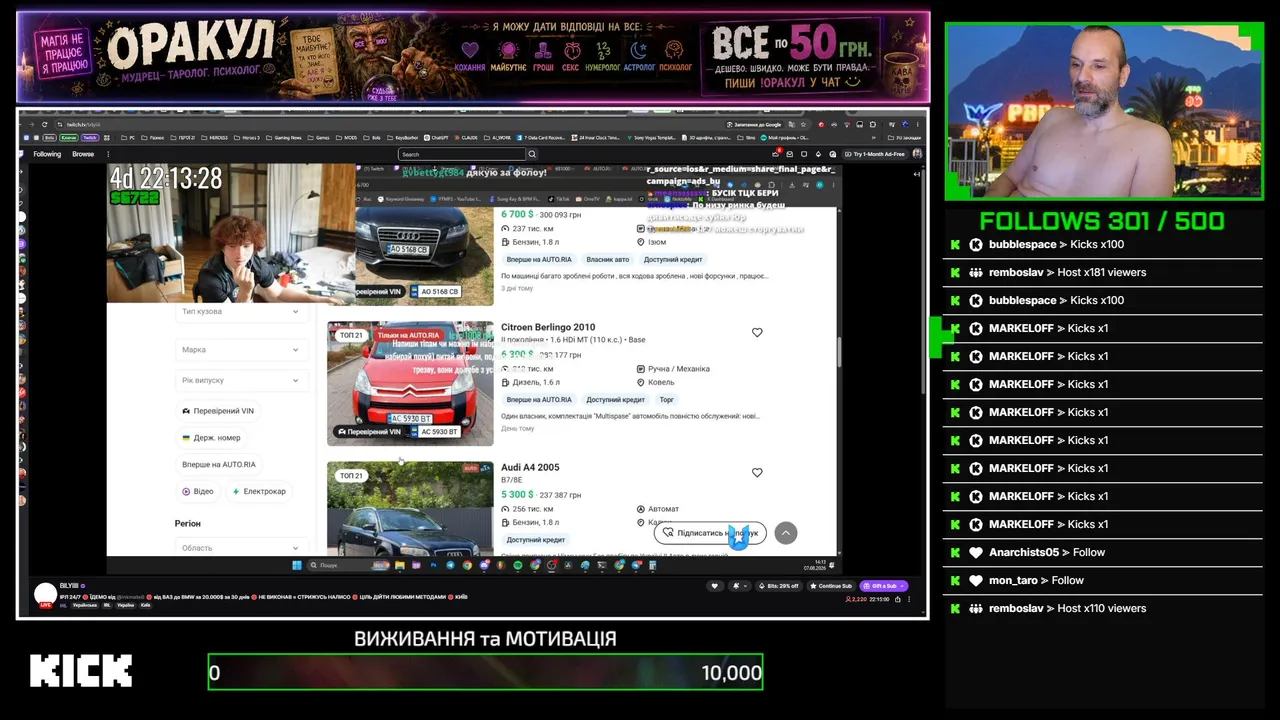Open the Windows Start menu in the shared screen
This screenshot has width=1280, height=720.
pyautogui.click(x=296, y=565)
